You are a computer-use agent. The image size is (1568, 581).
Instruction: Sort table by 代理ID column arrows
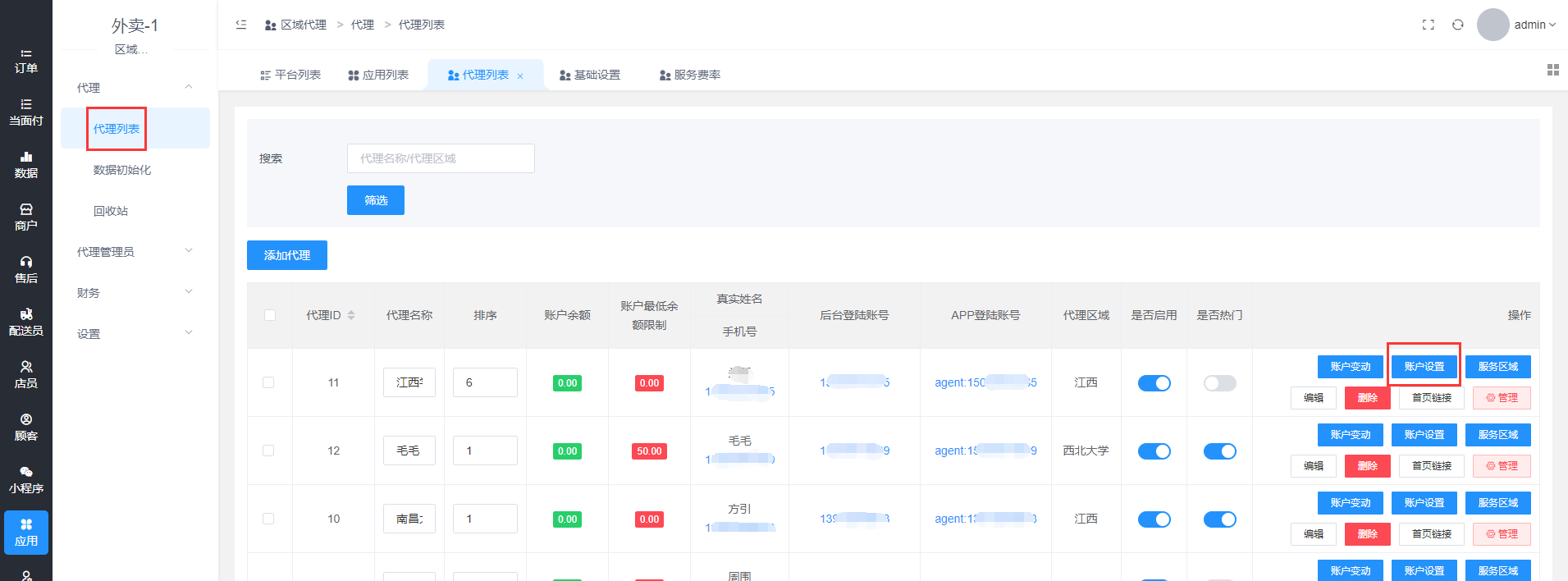click(351, 315)
